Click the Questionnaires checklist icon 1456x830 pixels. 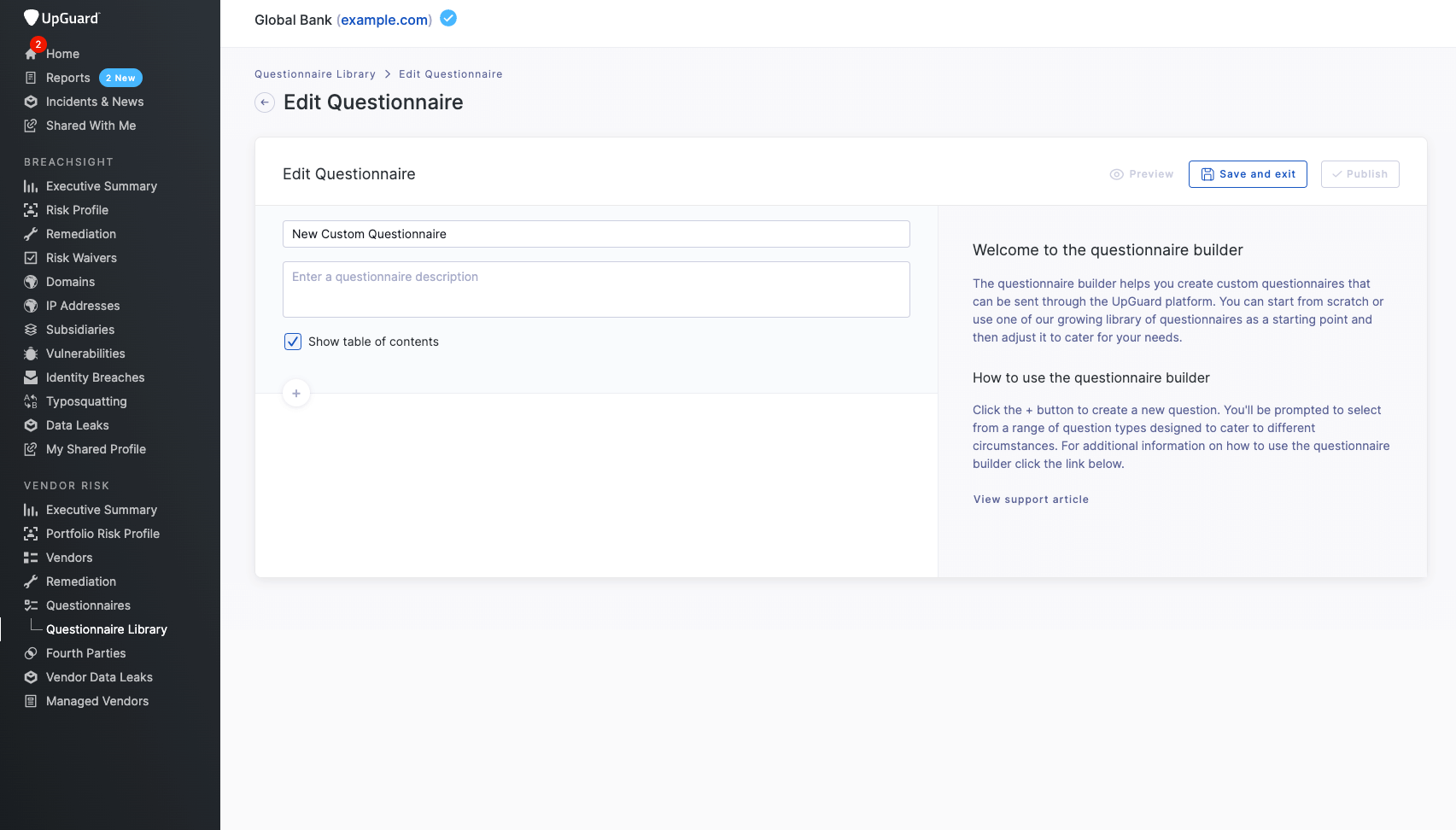pos(31,605)
